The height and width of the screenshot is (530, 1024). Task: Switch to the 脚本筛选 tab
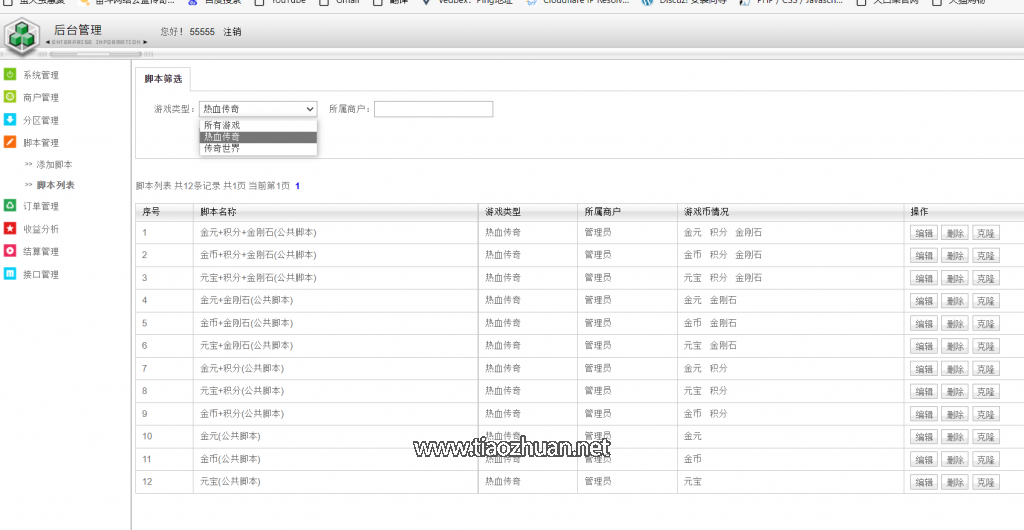pos(163,78)
